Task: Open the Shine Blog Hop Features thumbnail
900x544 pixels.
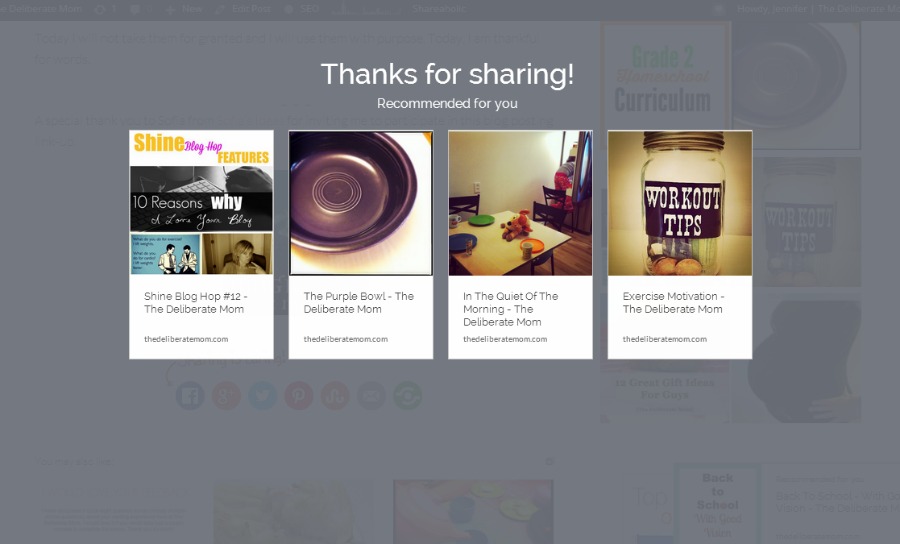Action: click(x=201, y=203)
